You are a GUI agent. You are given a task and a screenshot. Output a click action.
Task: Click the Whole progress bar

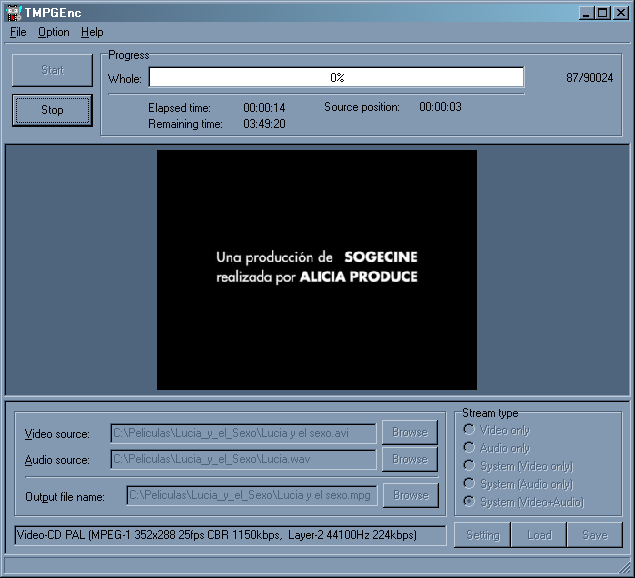coord(336,78)
